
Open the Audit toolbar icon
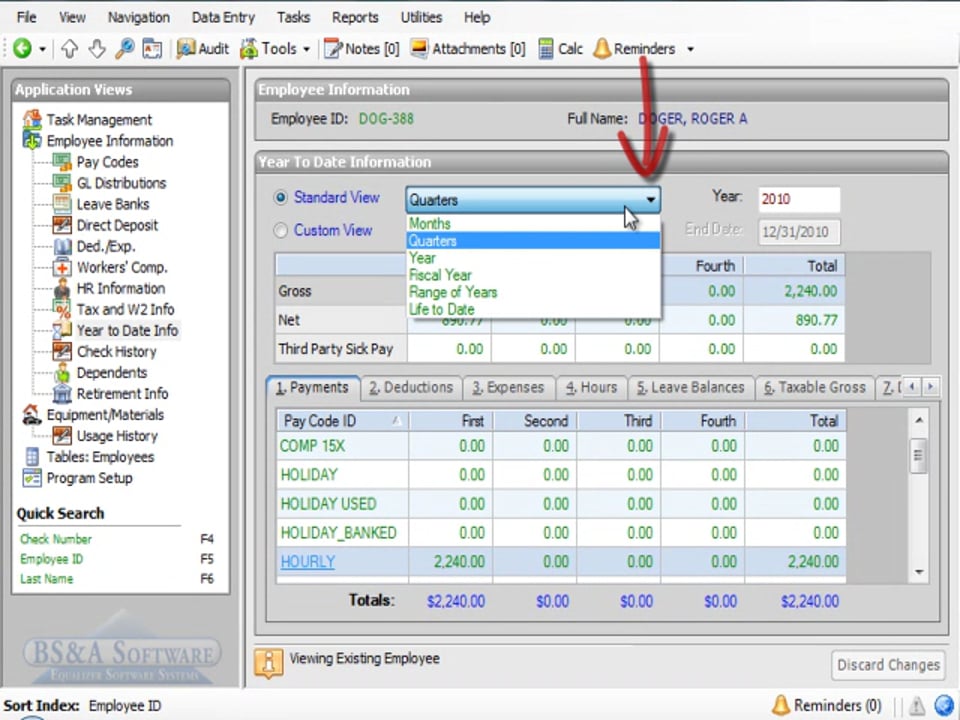pos(203,48)
